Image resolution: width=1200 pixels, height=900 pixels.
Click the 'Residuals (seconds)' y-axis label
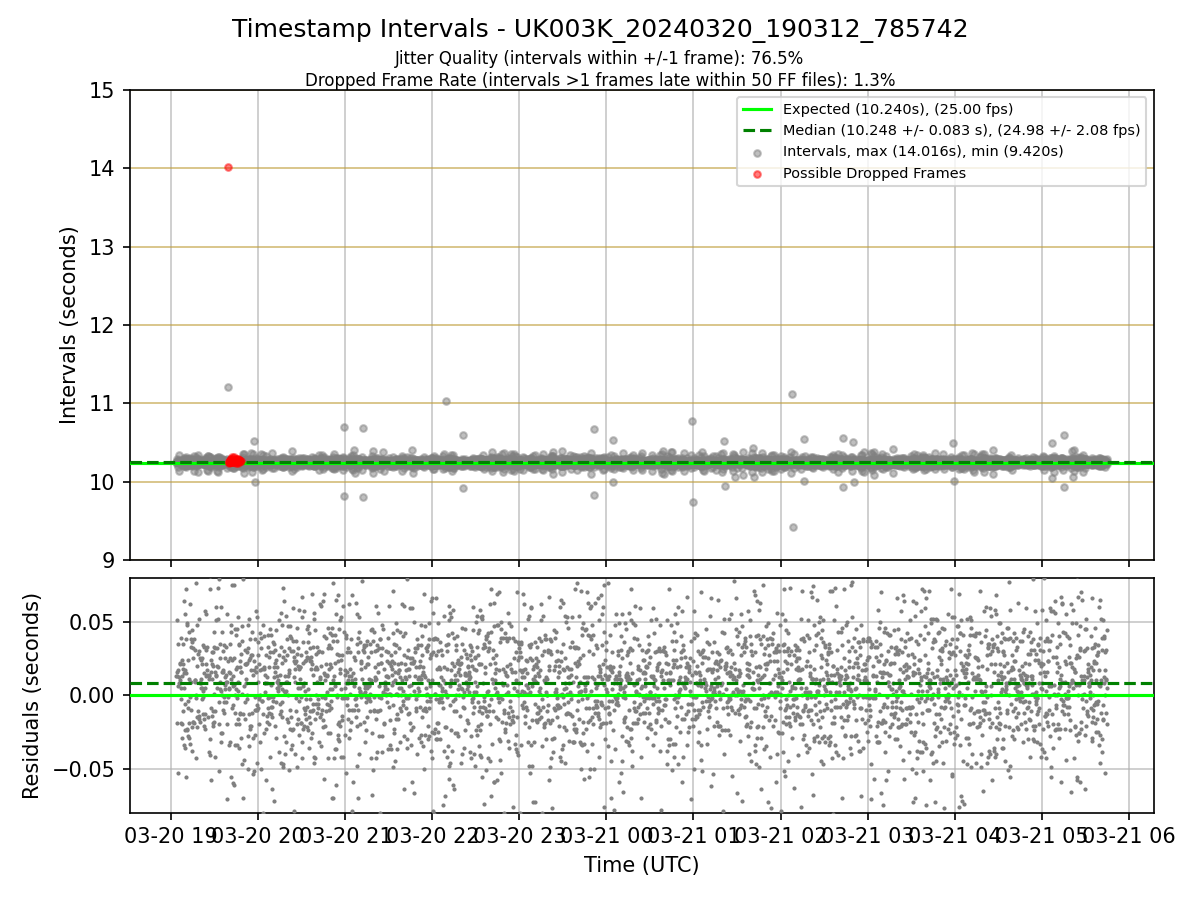point(32,695)
